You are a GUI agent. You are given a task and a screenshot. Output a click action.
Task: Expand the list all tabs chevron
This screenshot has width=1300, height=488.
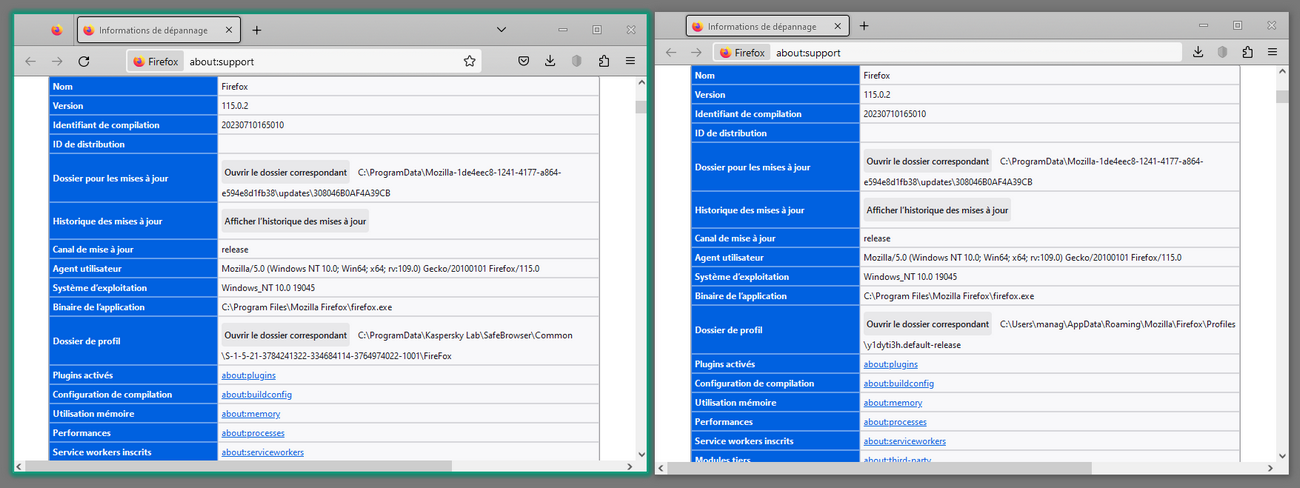coord(501,30)
